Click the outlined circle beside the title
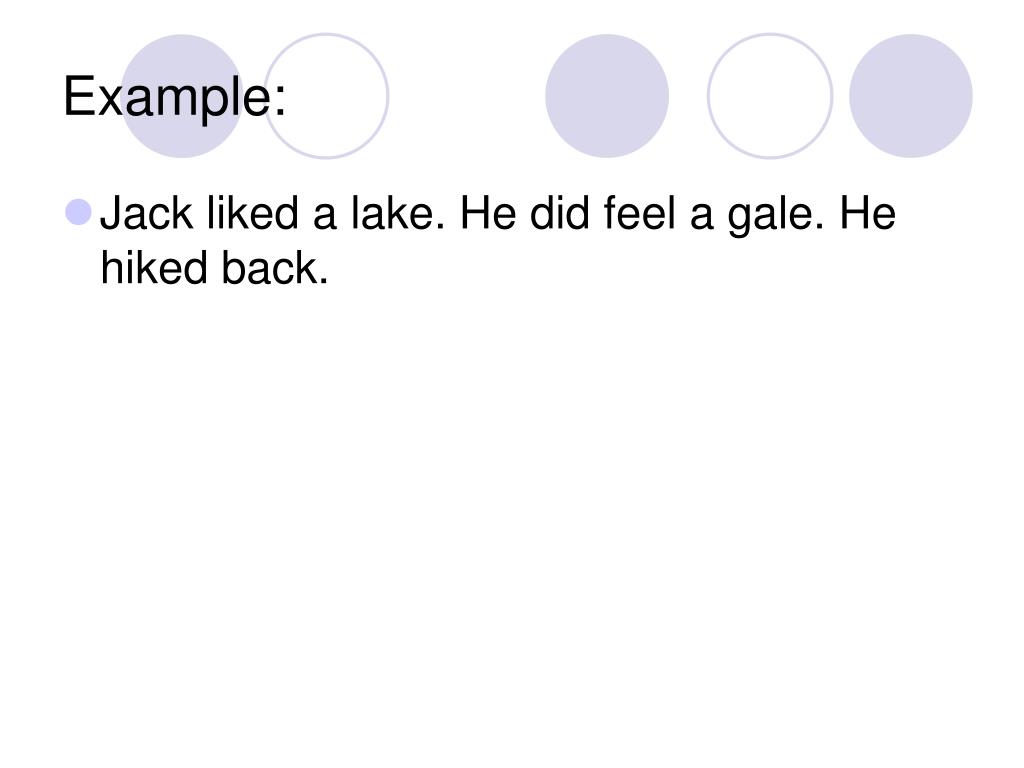 coord(327,96)
